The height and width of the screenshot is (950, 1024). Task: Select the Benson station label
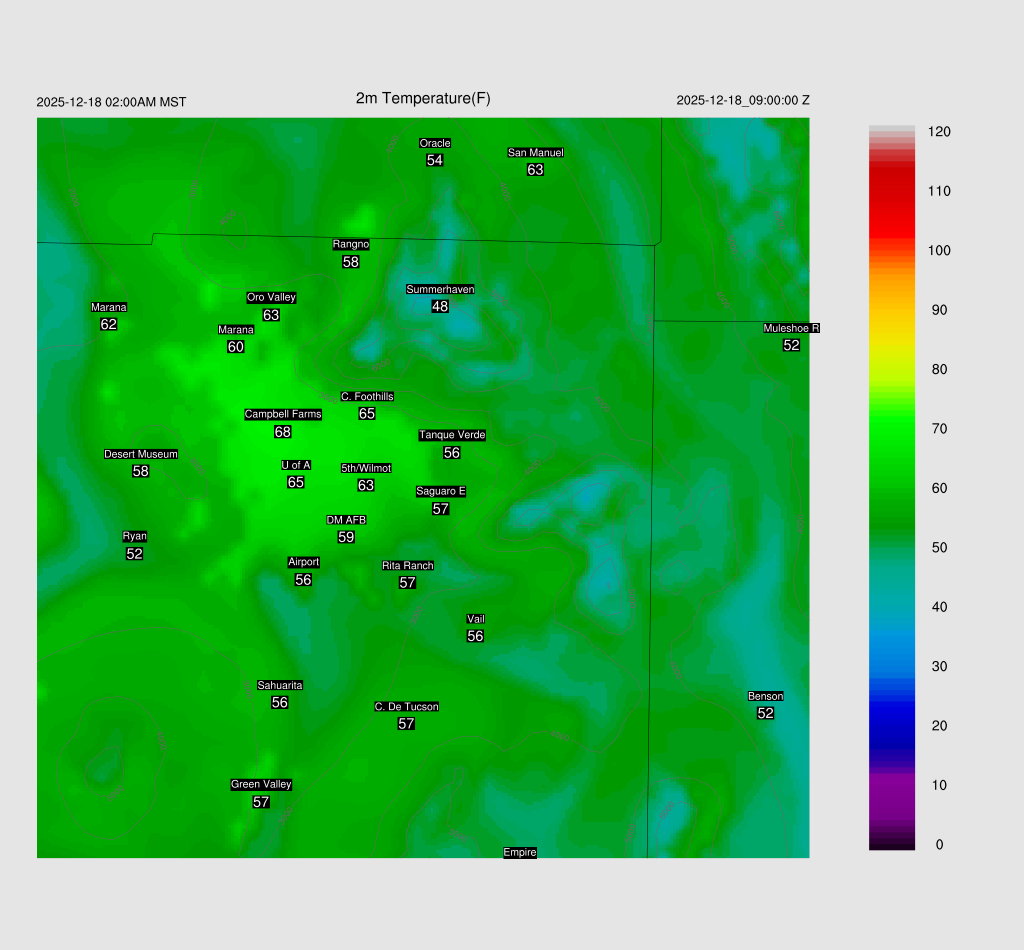pos(765,696)
